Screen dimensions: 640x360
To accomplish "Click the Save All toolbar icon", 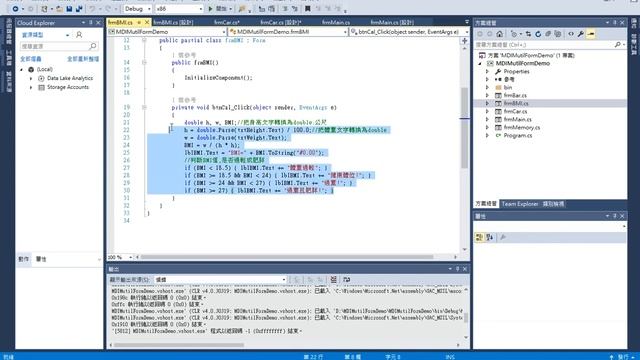I will point(79,9).
